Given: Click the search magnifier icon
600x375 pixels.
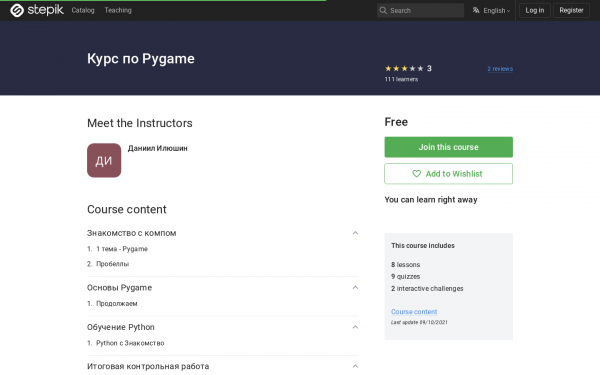Looking at the screenshot, I should pos(383,10).
